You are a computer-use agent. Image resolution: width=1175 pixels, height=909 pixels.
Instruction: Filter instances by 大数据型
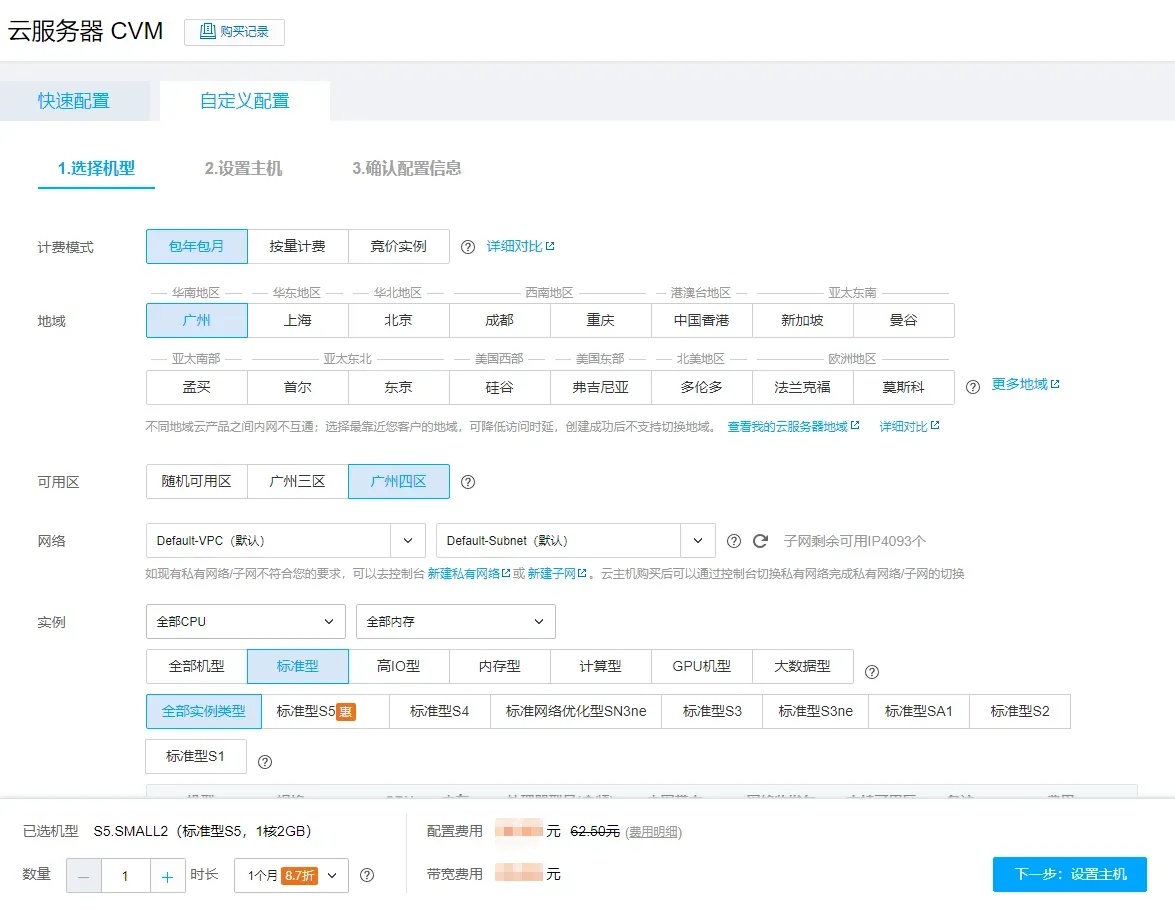click(803, 667)
